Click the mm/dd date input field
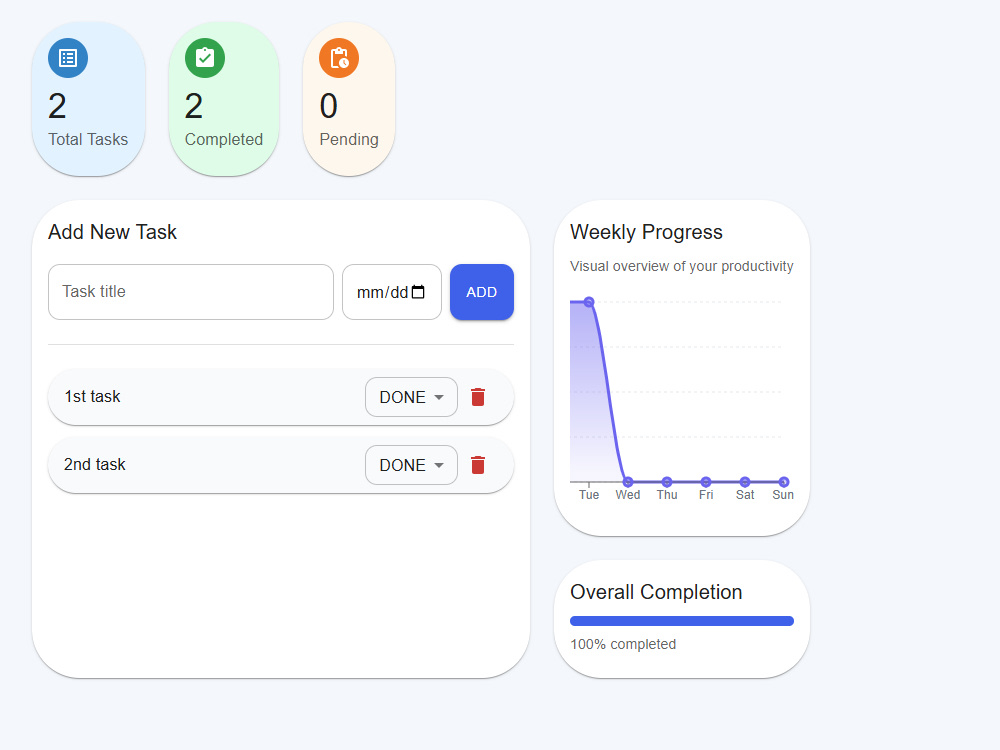The image size is (1000, 750). click(x=392, y=292)
